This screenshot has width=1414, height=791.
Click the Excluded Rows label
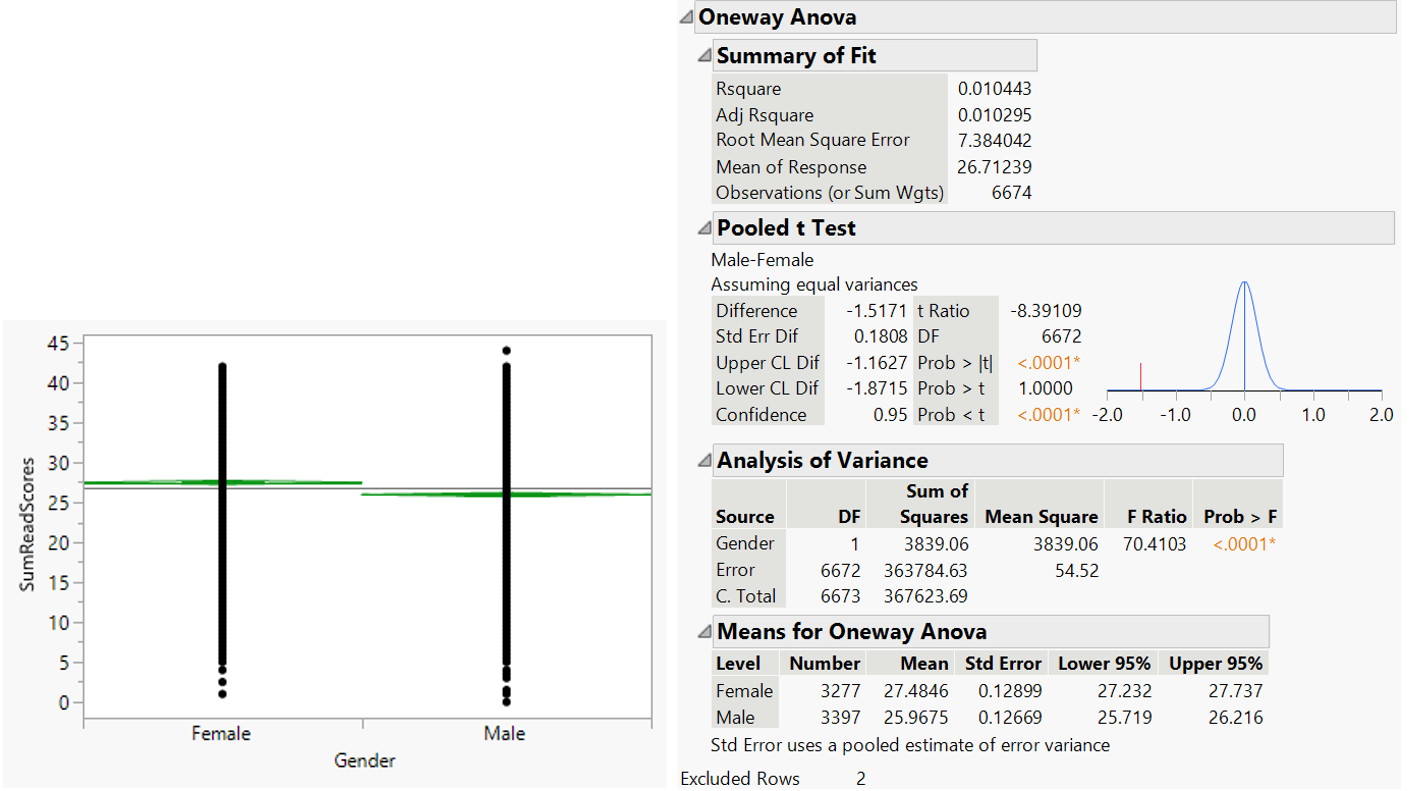point(740,779)
